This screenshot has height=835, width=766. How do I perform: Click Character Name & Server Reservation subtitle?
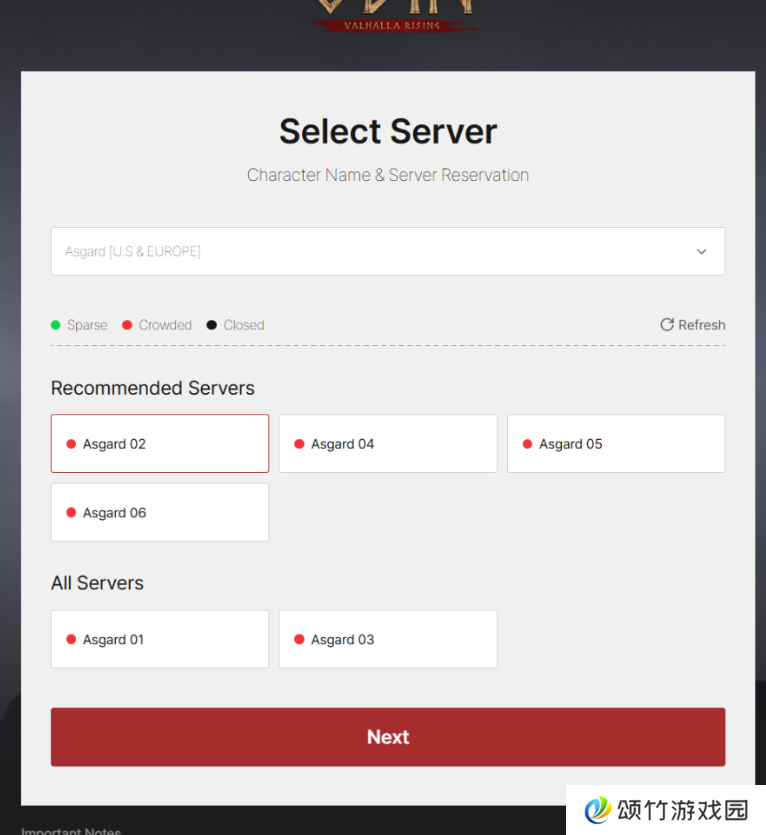pos(388,175)
